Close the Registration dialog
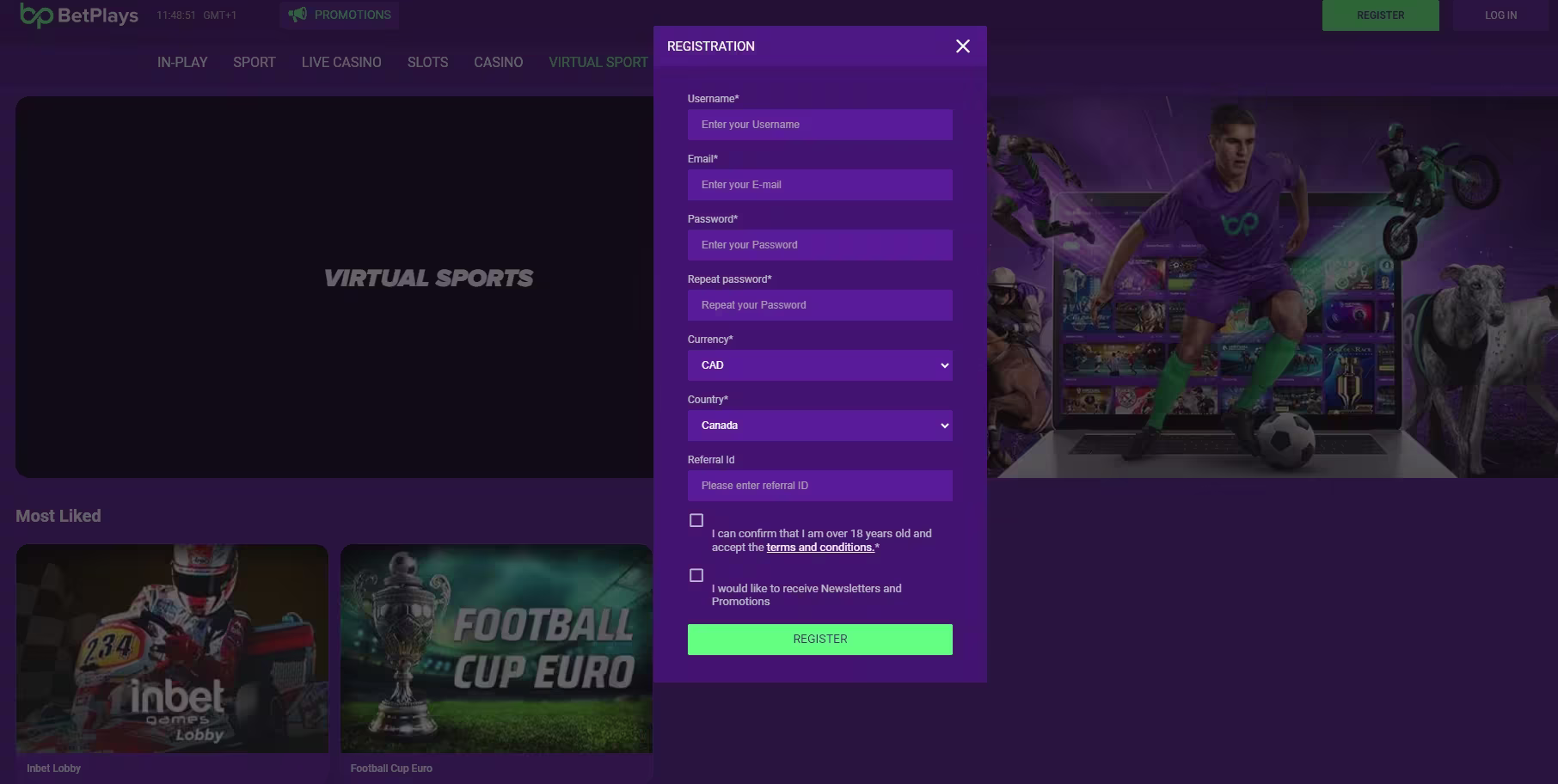1558x784 pixels. (x=963, y=46)
